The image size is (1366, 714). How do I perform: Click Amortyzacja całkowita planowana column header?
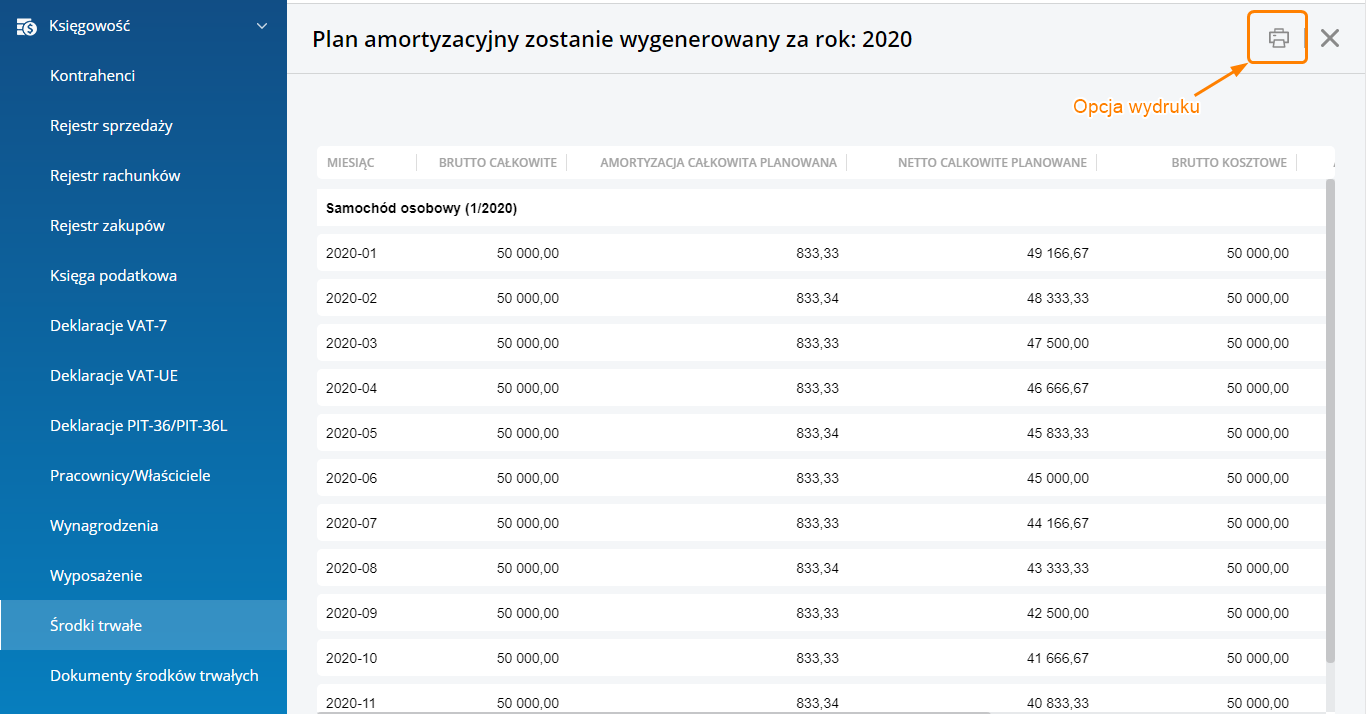coord(718,163)
